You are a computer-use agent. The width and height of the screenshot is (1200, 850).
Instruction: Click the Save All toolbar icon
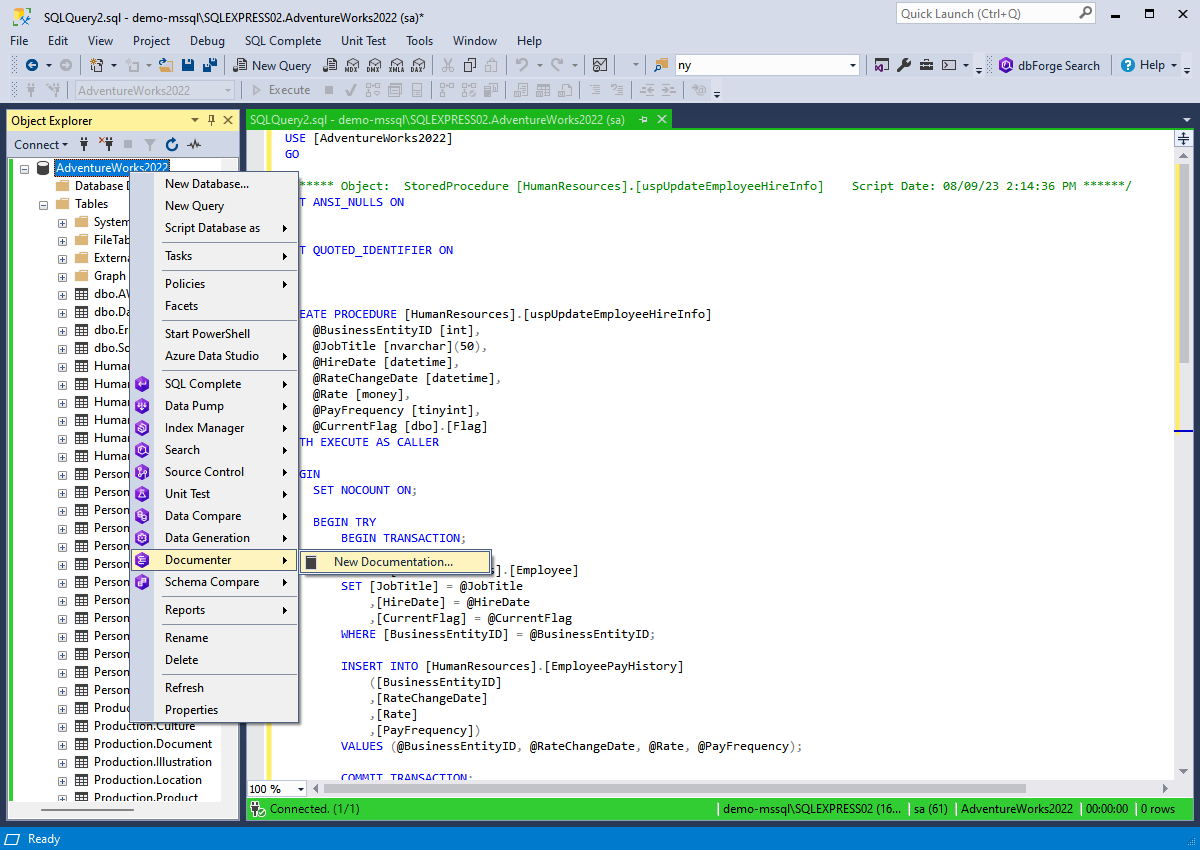[210, 65]
